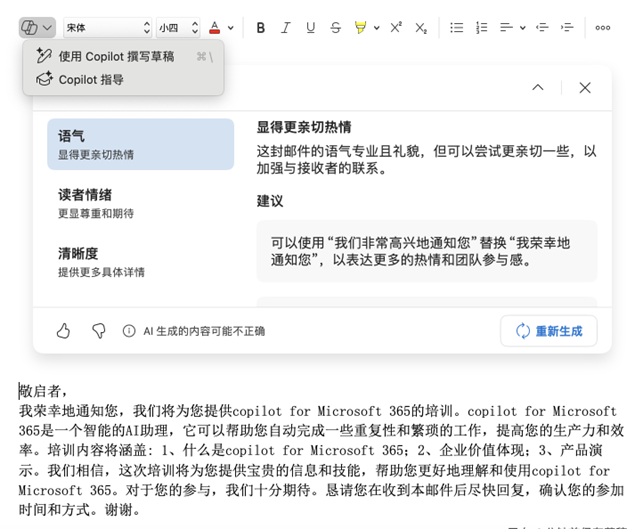Decrease paragraph indent
The image size is (643, 529).
(542, 28)
